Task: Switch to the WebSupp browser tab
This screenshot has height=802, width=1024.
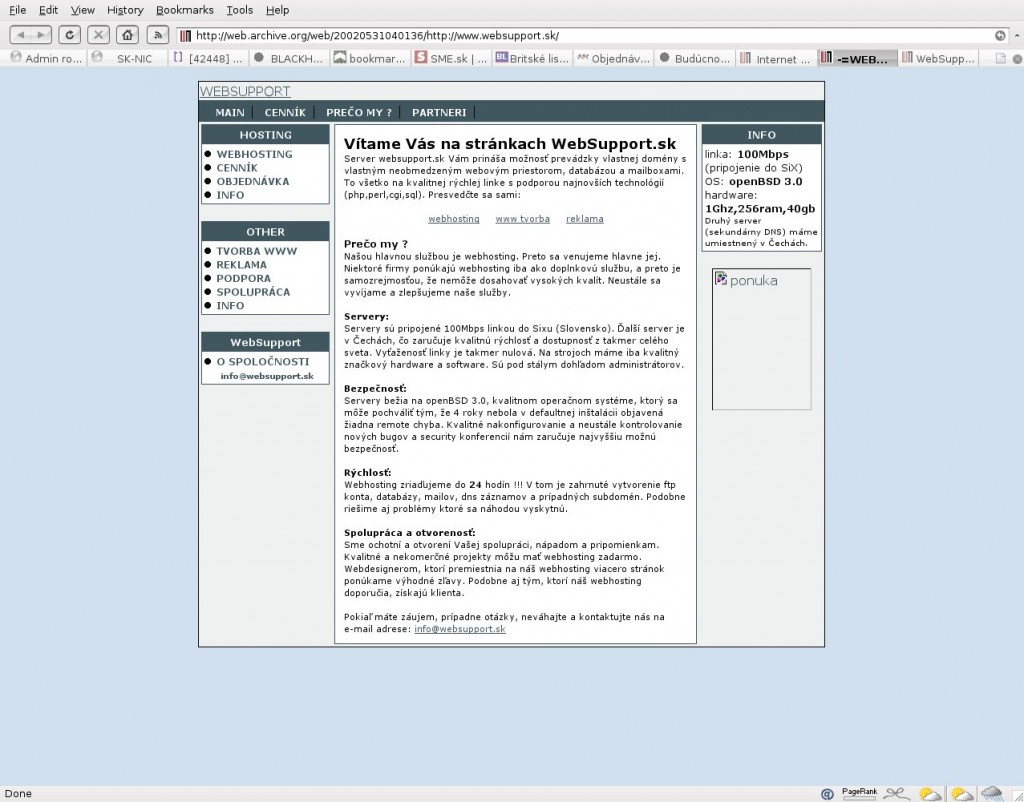Action: 938,58
